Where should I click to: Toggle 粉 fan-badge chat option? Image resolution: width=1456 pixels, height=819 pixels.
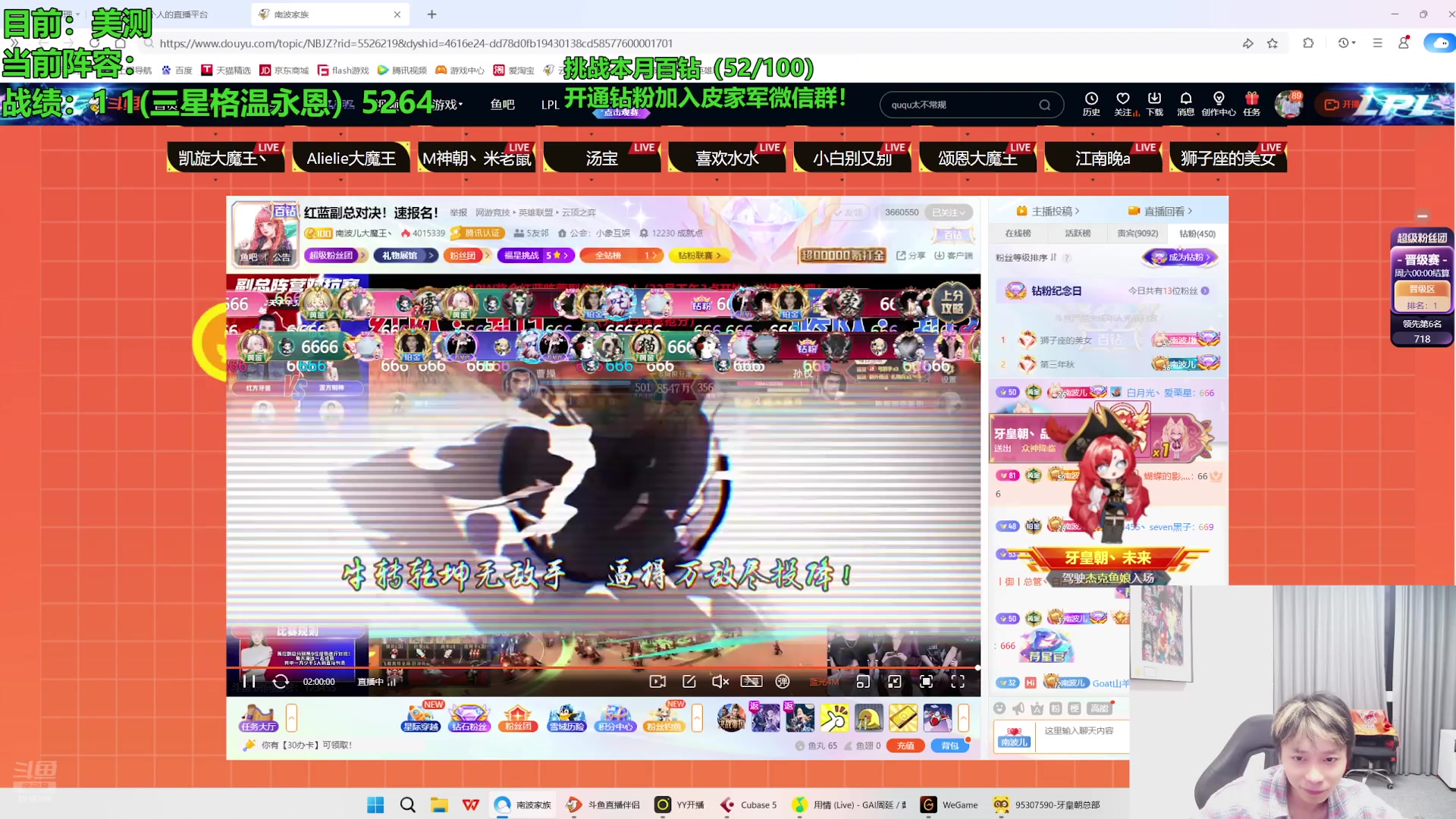pos(1056,708)
